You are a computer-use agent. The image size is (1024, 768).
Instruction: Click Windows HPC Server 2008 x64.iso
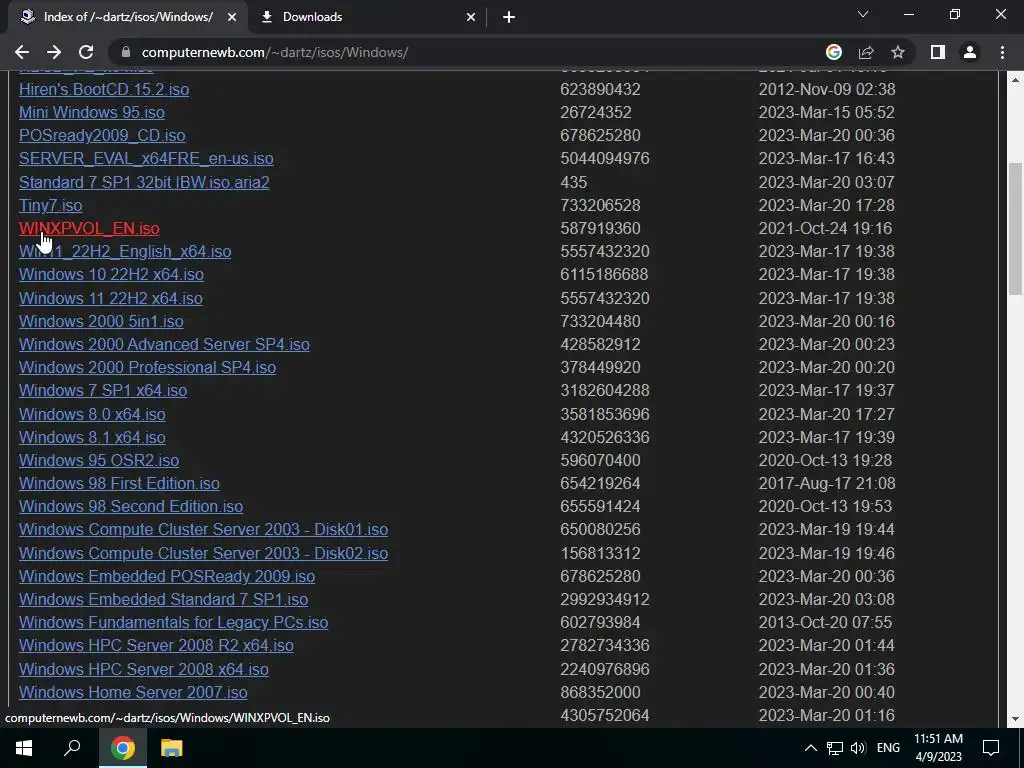(x=144, y=669)
